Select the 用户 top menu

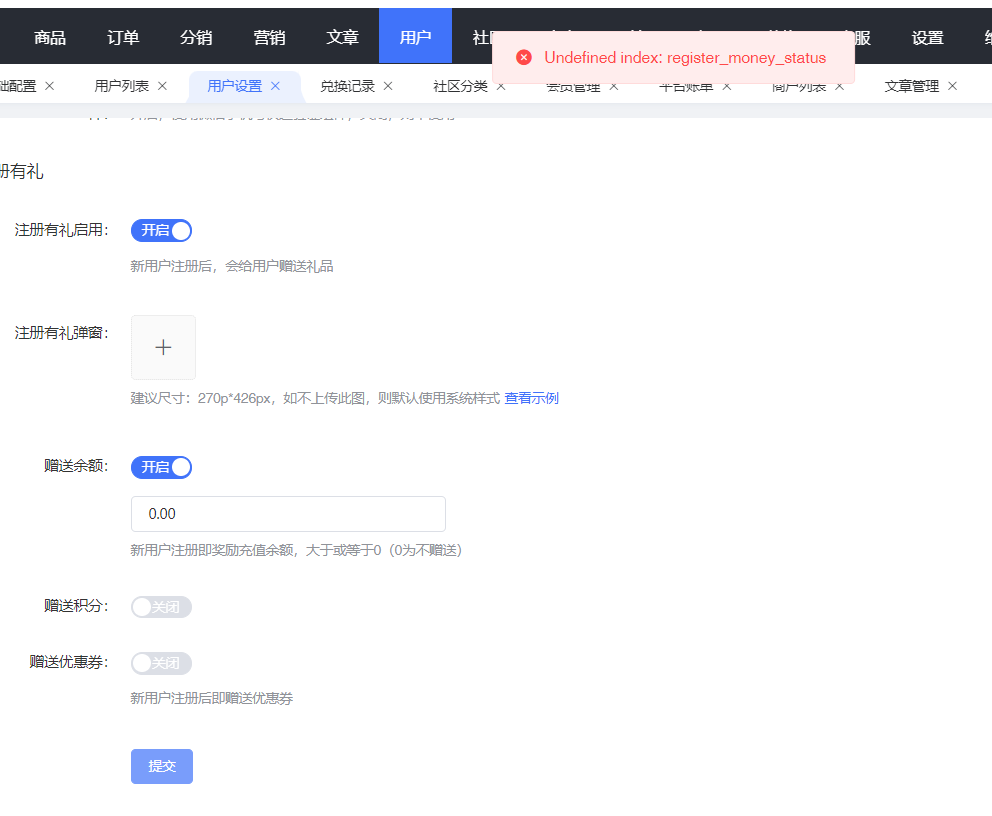pyautogui.click(x=416, y=36)
